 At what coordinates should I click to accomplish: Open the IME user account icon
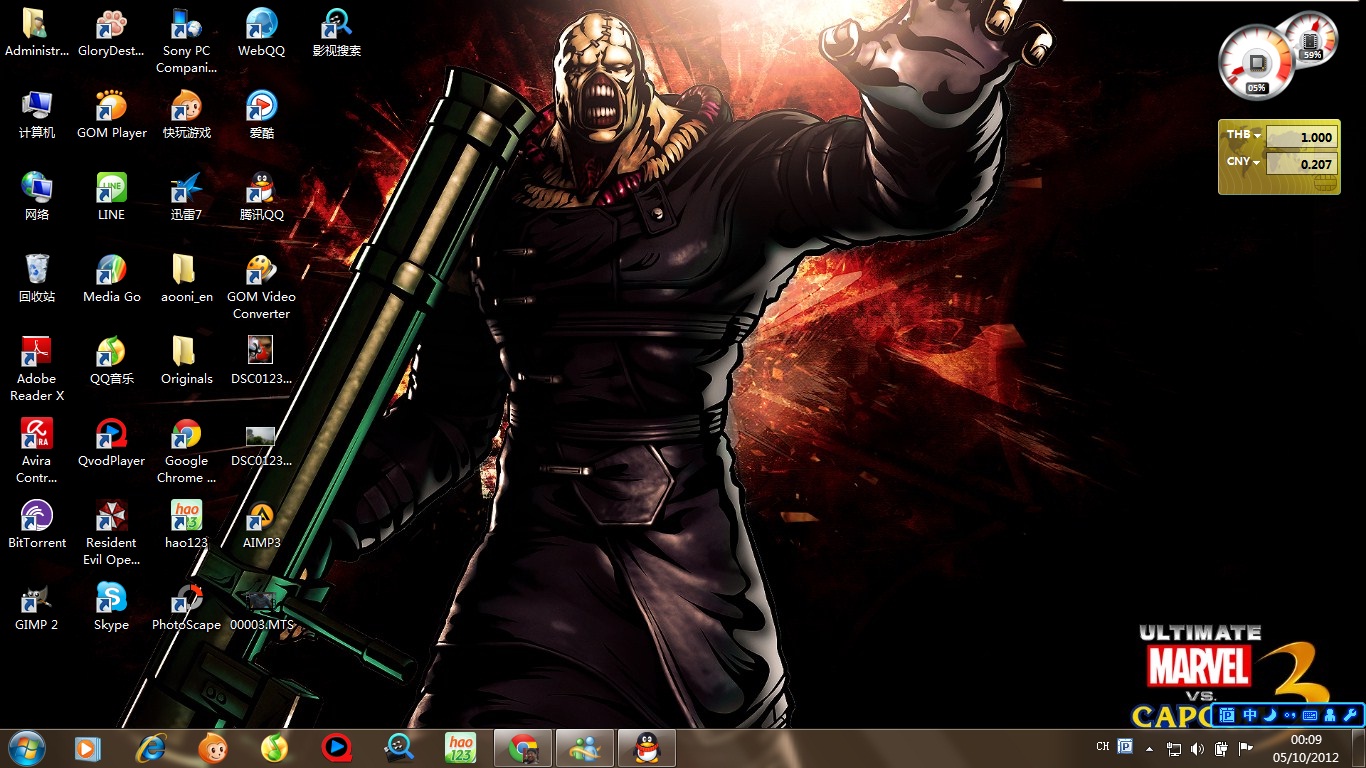[1330, 715]
